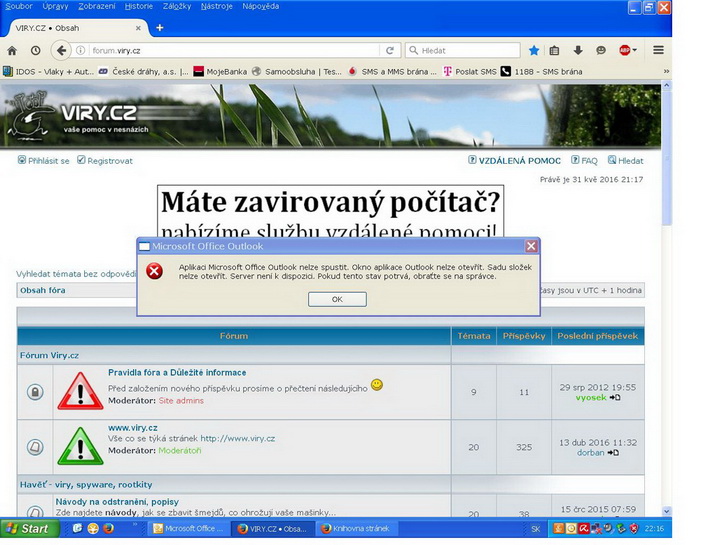Screen dimensions: 726x545
Task: Open the 1188 SMS brána bookmark
Action: pos(542,71)
